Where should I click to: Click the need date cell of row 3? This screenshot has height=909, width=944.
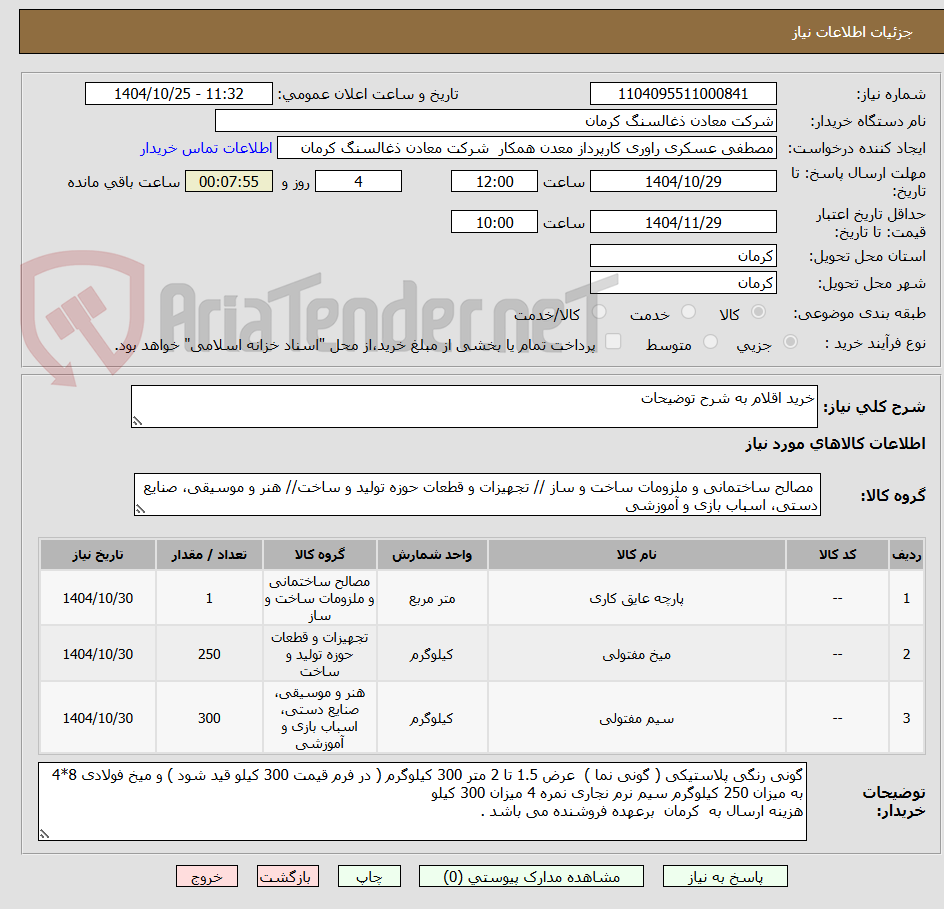pos(98,718)
